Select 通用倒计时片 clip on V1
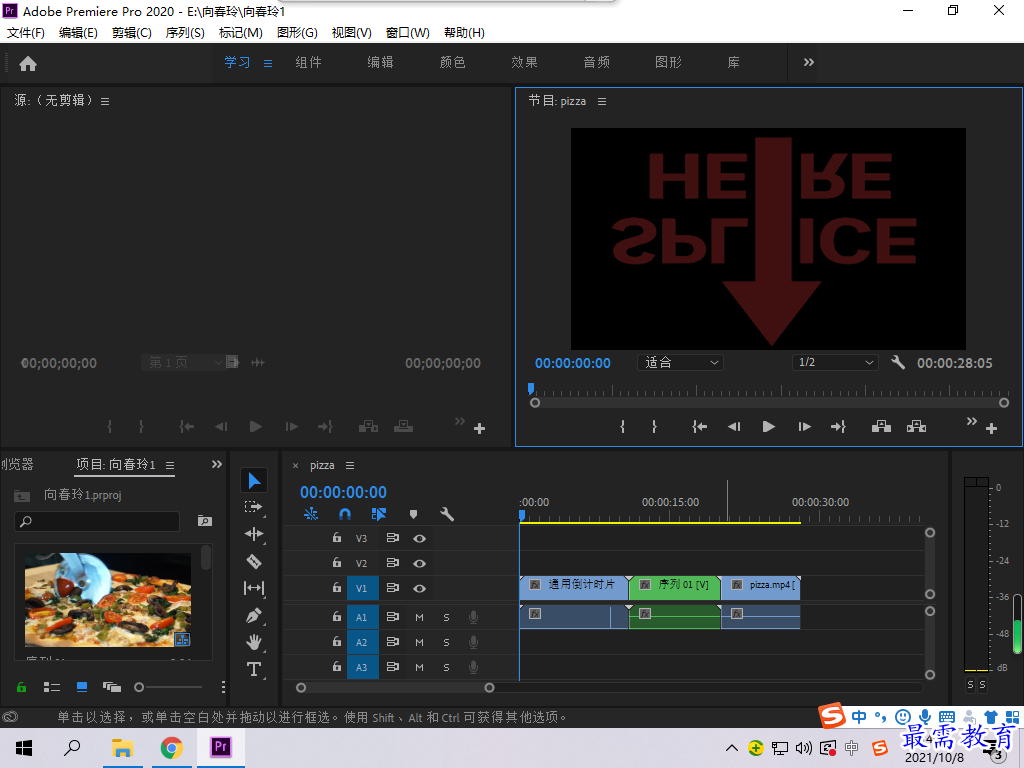 point(573,588)
